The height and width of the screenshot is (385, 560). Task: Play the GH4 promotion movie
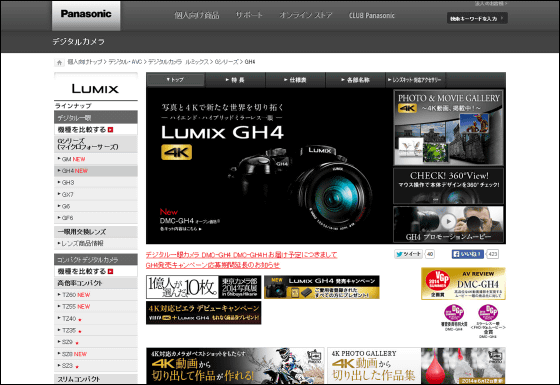click(448, 224)
